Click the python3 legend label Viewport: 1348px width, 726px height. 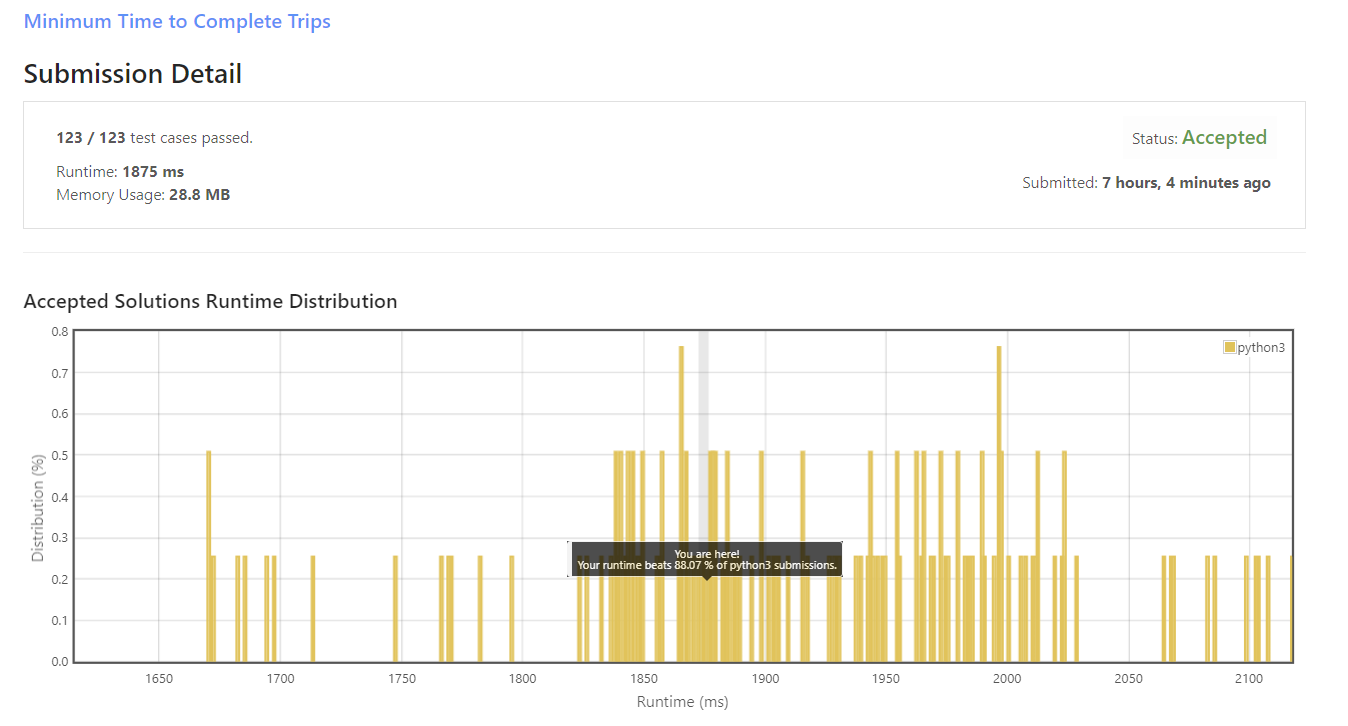click(1261, 347)
